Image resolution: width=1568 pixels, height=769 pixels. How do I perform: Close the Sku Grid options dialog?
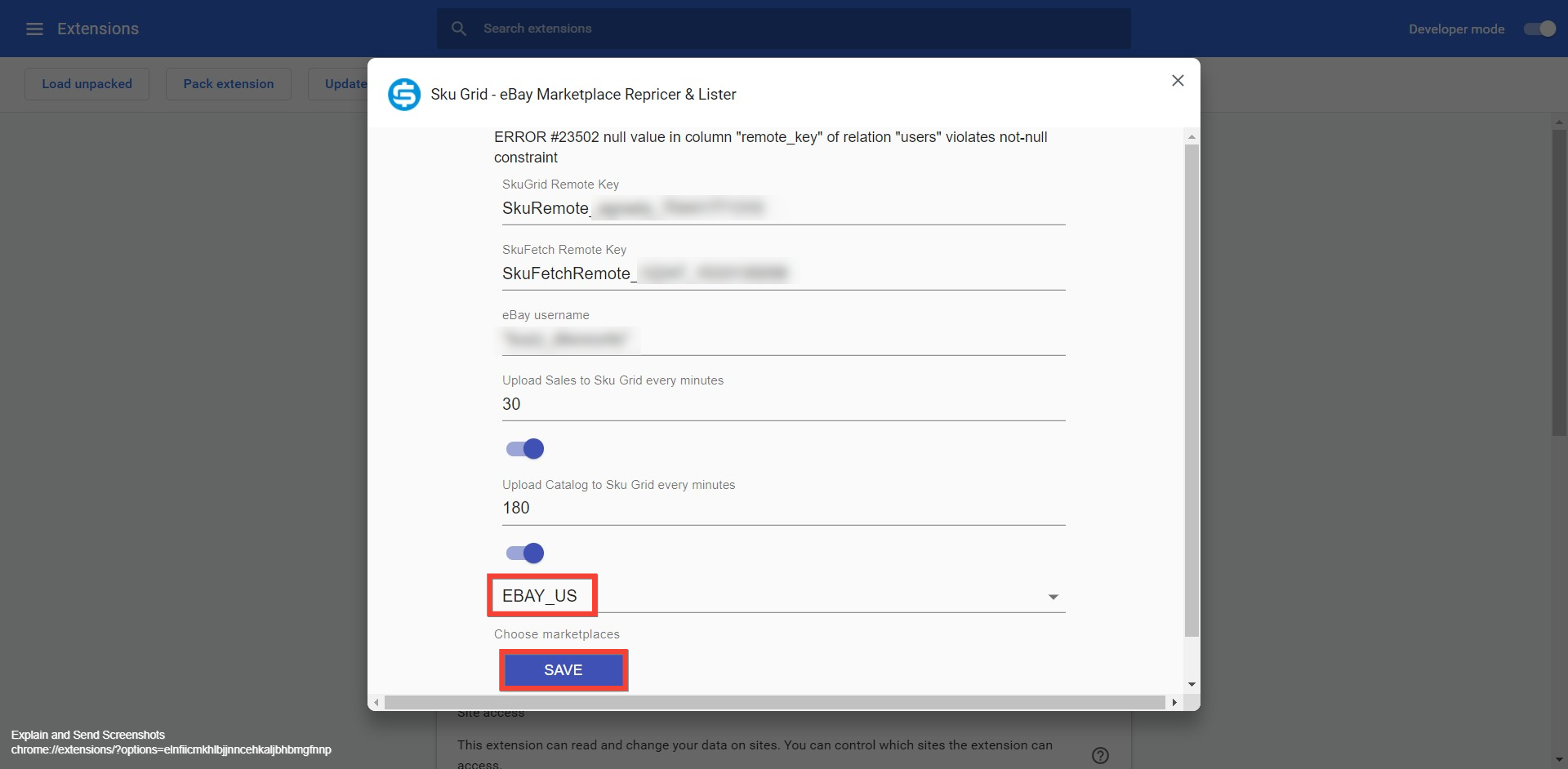click(x=1178, y=81)
